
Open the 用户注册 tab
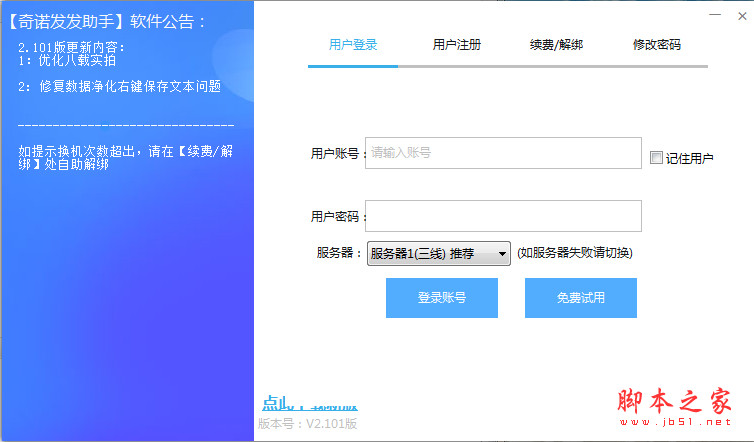point(456,45)
